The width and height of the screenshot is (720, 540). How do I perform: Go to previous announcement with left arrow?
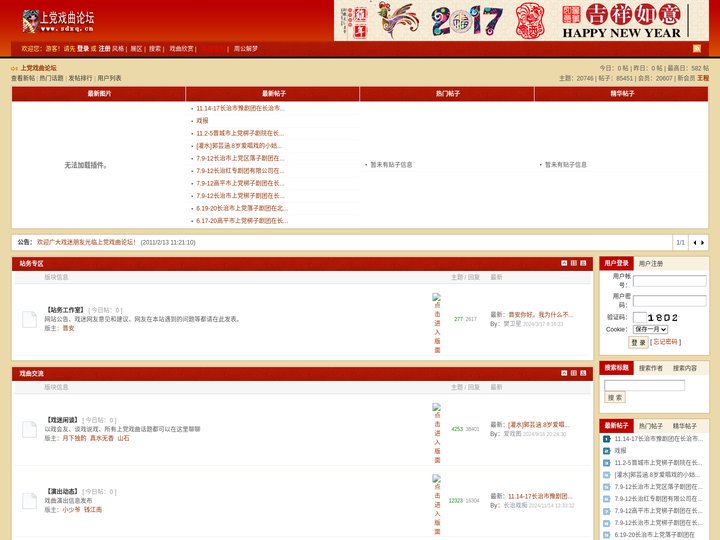[x=695, y=242]
